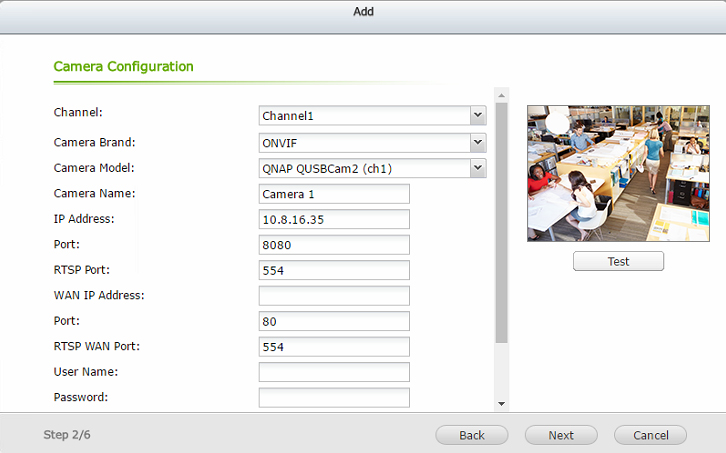The height and width of the screenshot is (453, 726).
Task: Click the Camera Name: label
Action: (94, 193)
